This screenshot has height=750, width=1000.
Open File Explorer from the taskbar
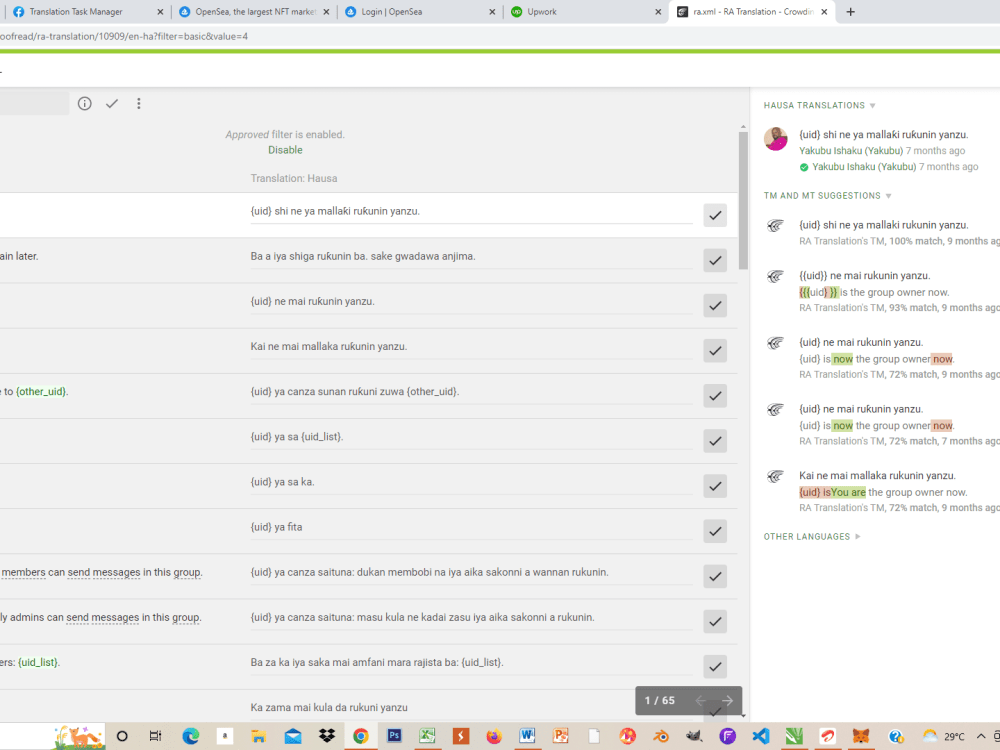pos(258,736)
